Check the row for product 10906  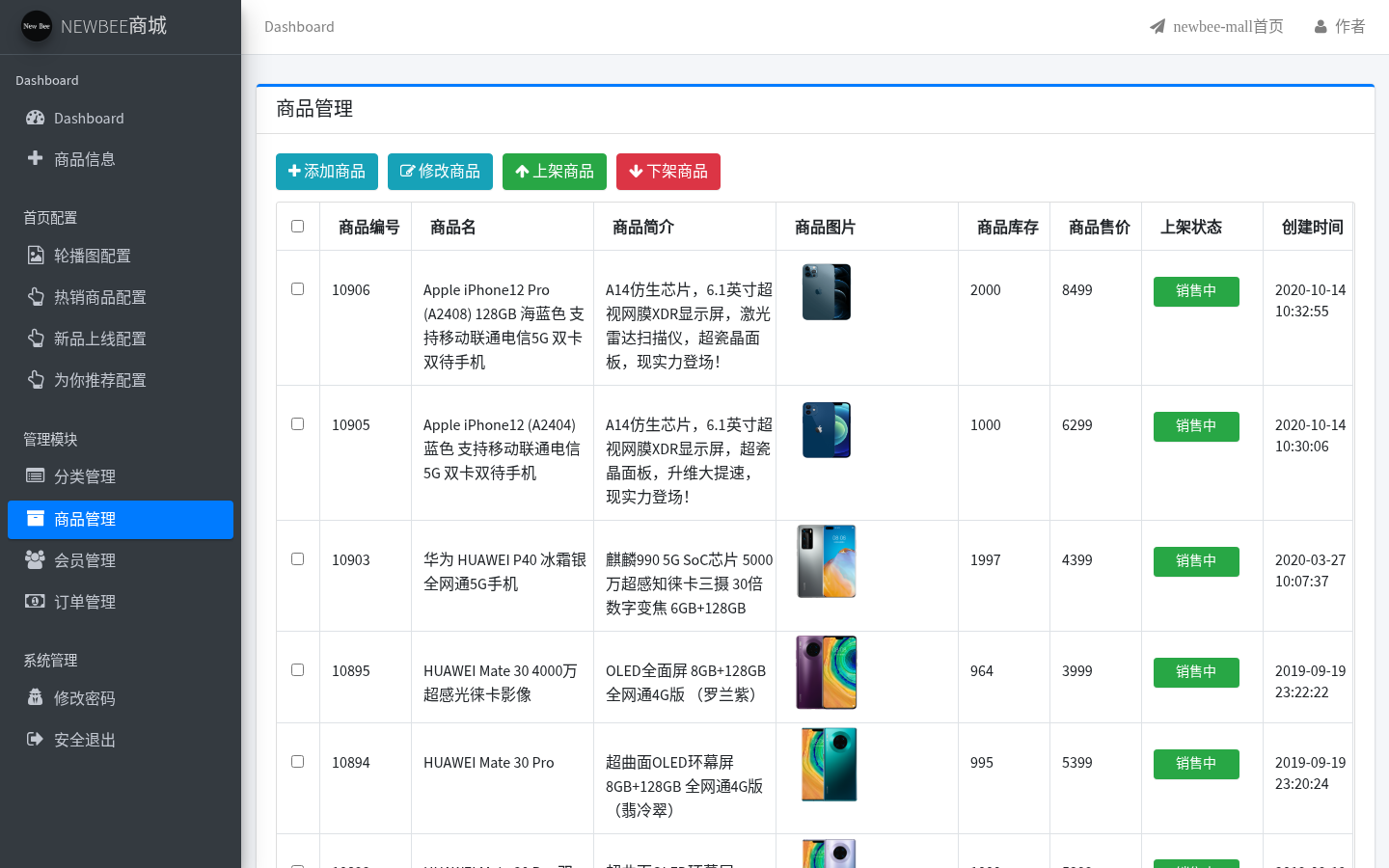pyautogui.click(x=297, y=288)
